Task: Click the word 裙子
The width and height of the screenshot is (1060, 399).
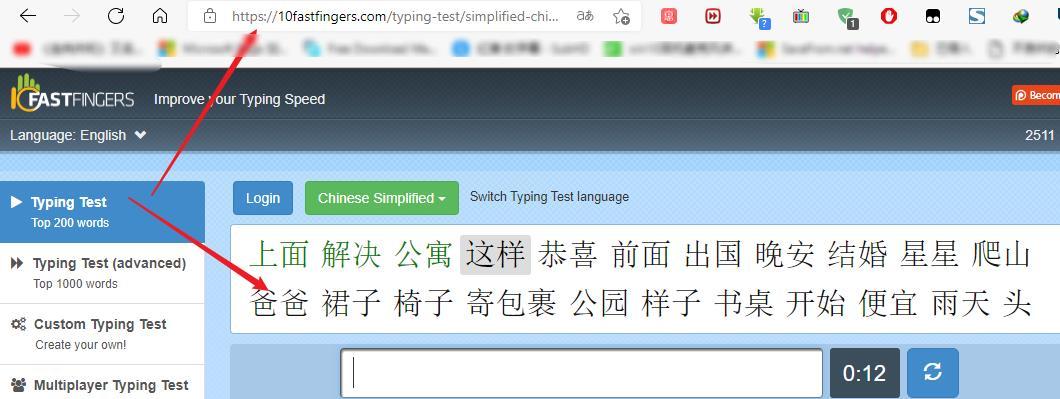Action: coord(351,303)
